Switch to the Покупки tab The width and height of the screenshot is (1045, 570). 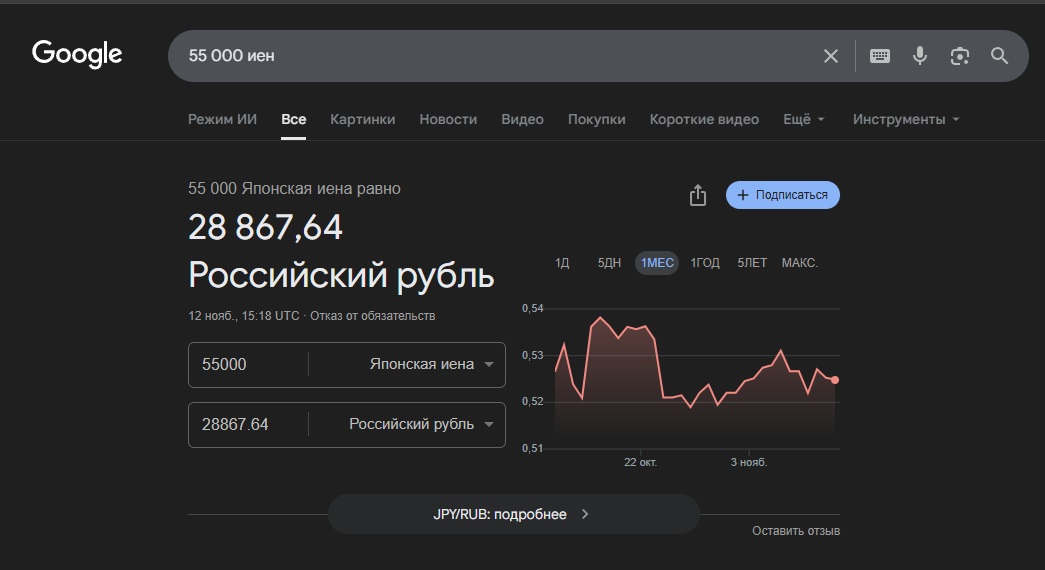pyautogui.click(x=596, y=119)
